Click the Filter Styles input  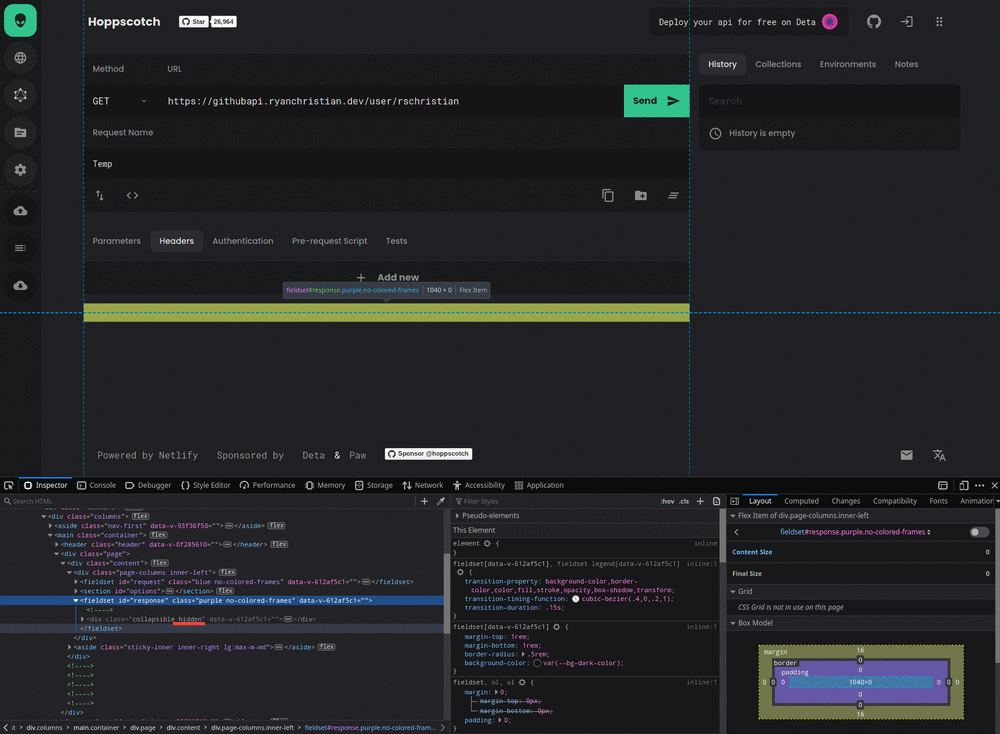pyautogui.click(x=555, y=501)
